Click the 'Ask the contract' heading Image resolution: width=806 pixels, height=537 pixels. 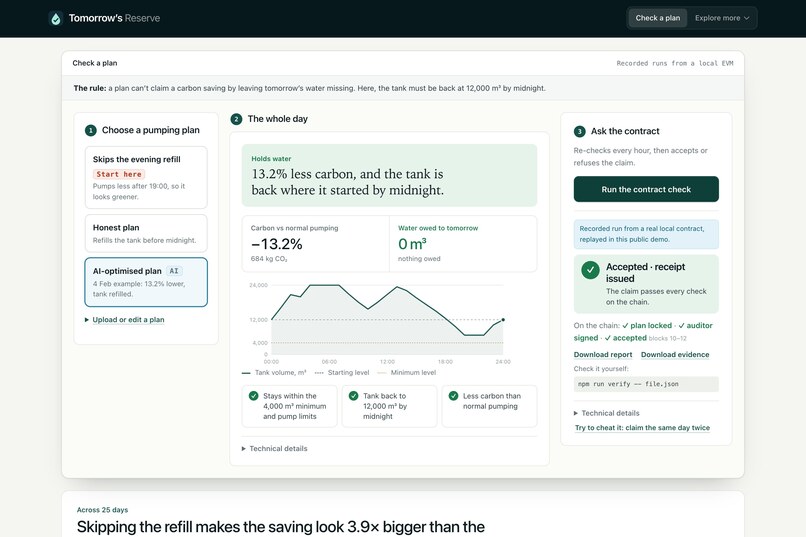625,131
